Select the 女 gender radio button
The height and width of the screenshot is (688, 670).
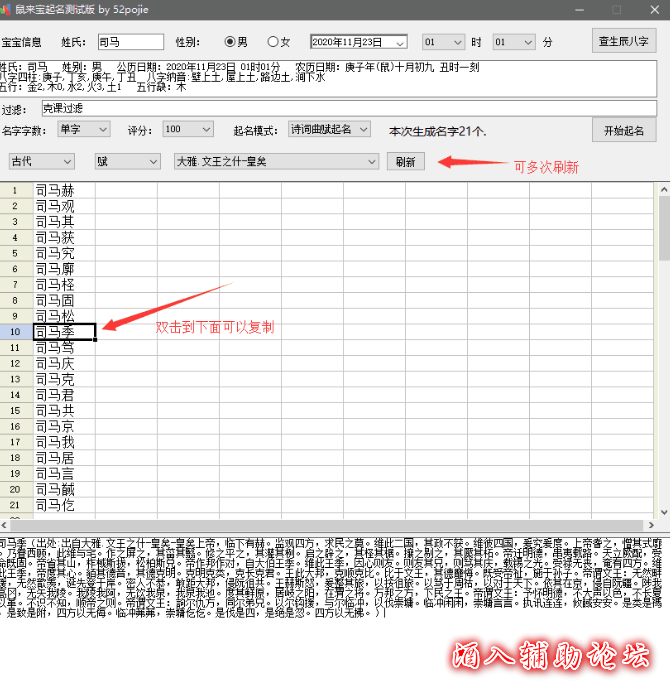pyautogui.click(x=273, y=42)
